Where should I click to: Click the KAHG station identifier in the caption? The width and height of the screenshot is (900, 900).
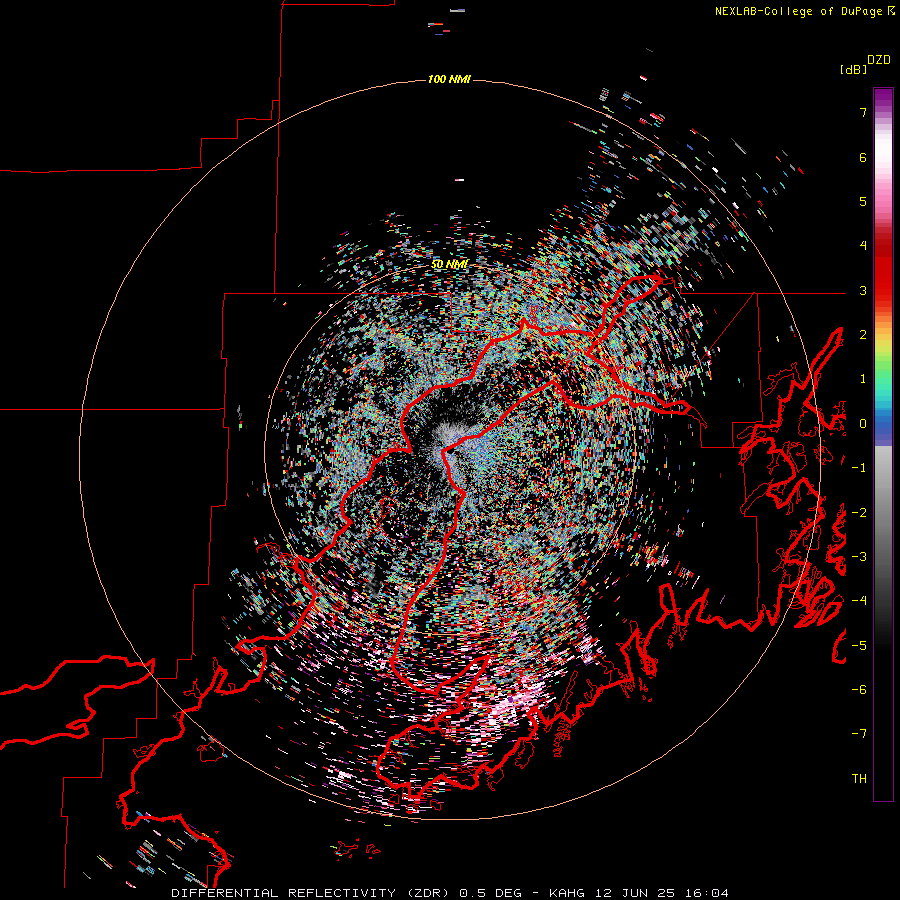point(567,893)
